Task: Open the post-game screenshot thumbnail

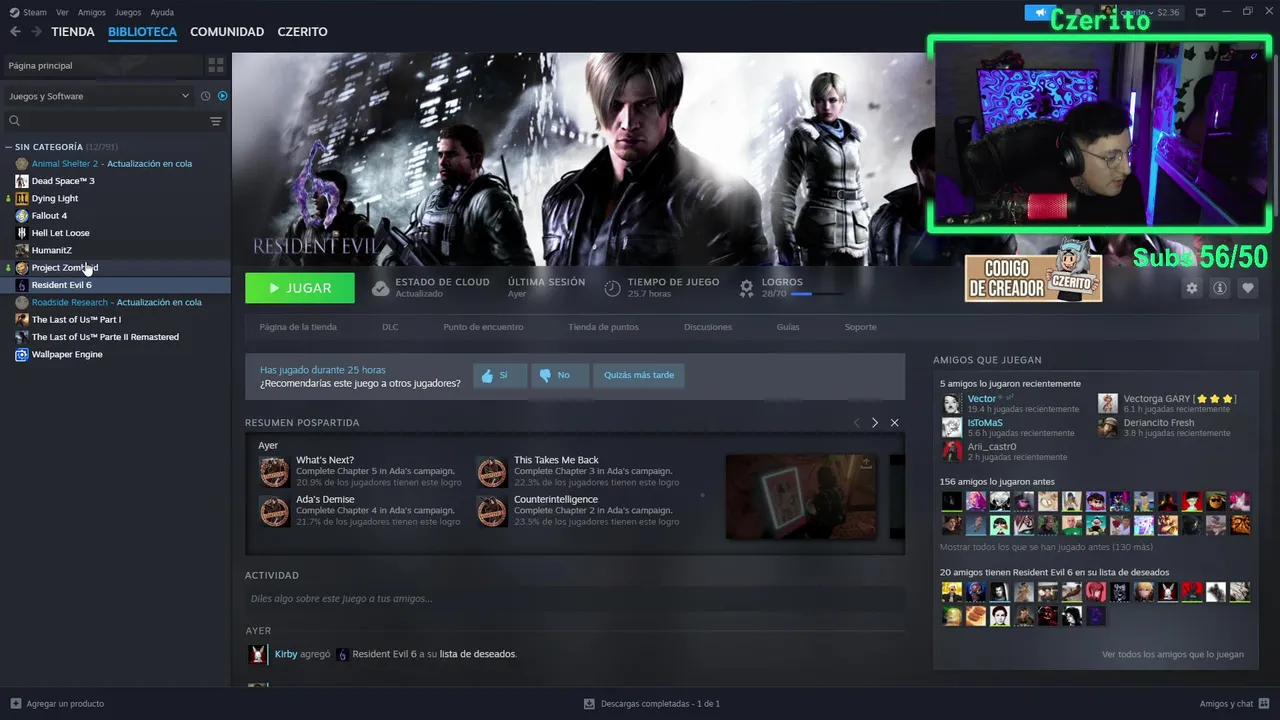Action: coord(801,497)
